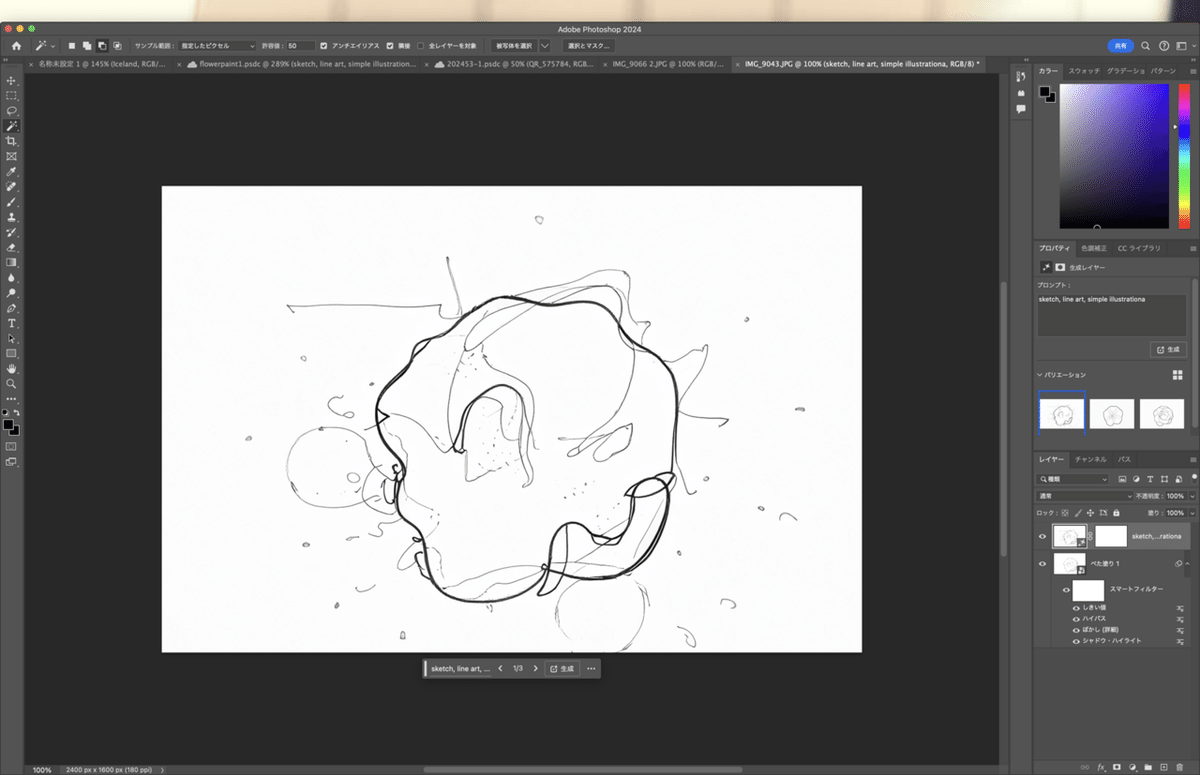The height and width of the screenshot is (775, 1200).
Task: Open Edit Toolbar three-dots menu
Action: (12, 398)
